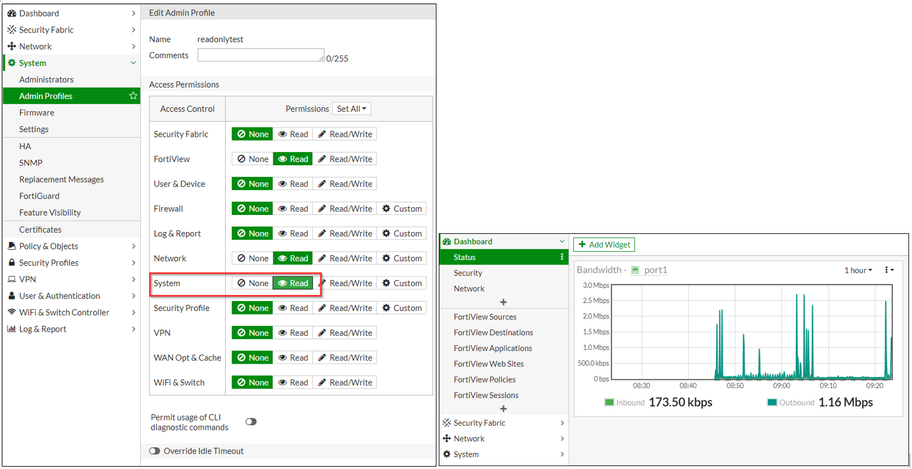Click the Outbound legend color square
912x469 pixels.
(x=772, y=402)
